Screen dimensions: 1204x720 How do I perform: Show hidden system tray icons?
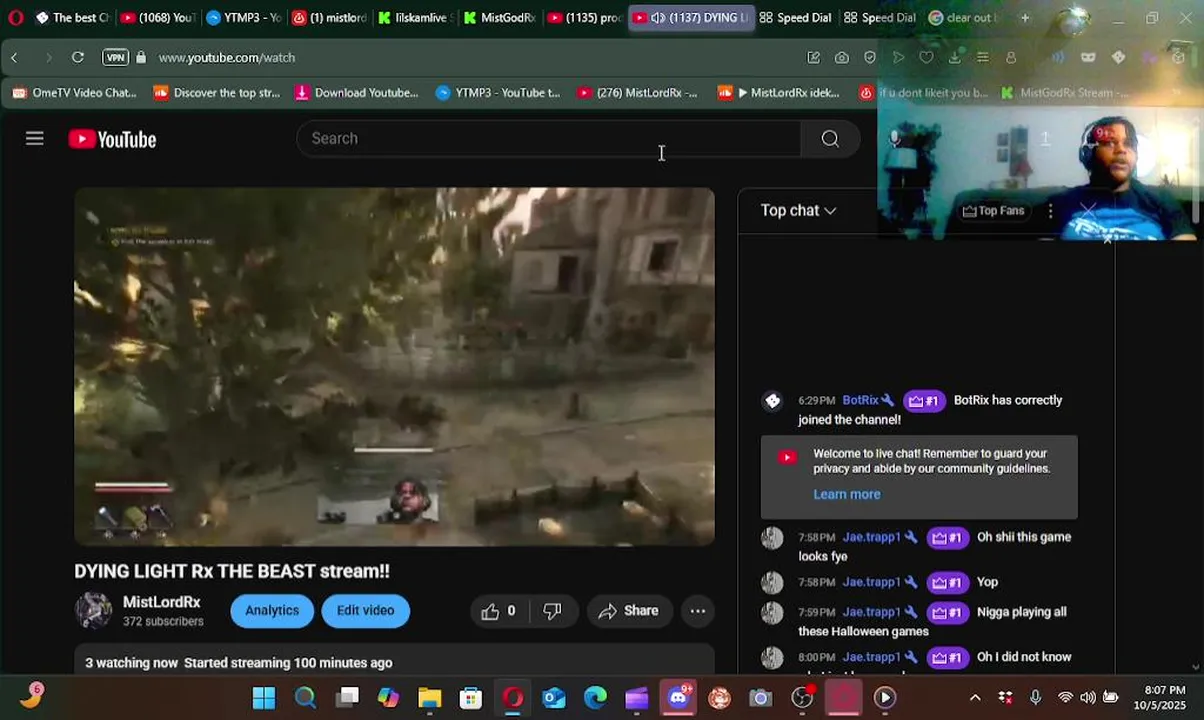(x=975, y=698)
